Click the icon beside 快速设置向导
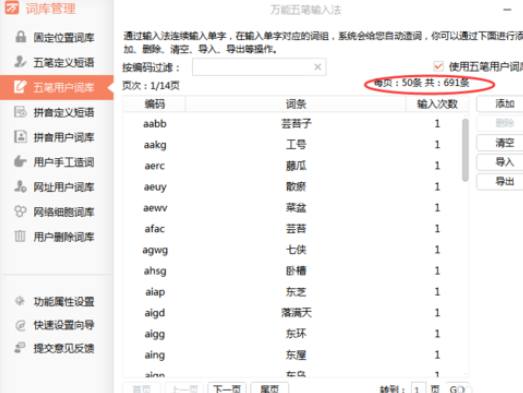 20,325
